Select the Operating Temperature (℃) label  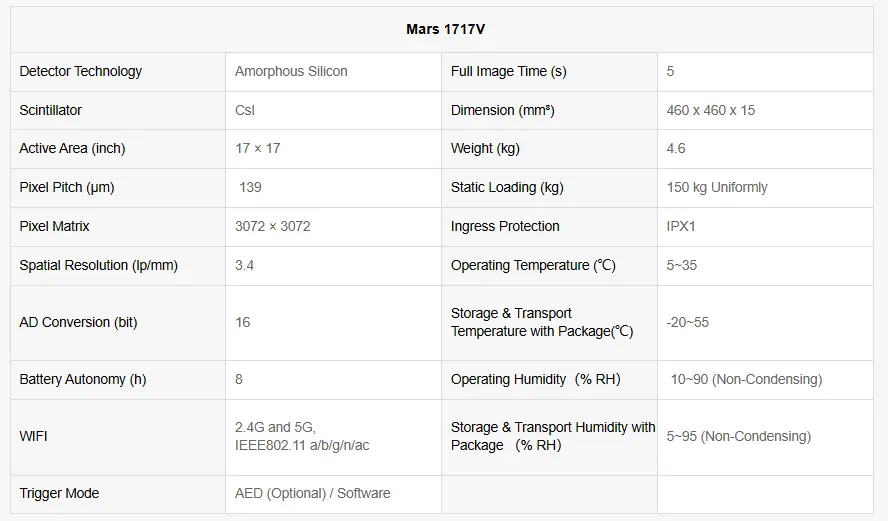533,265
